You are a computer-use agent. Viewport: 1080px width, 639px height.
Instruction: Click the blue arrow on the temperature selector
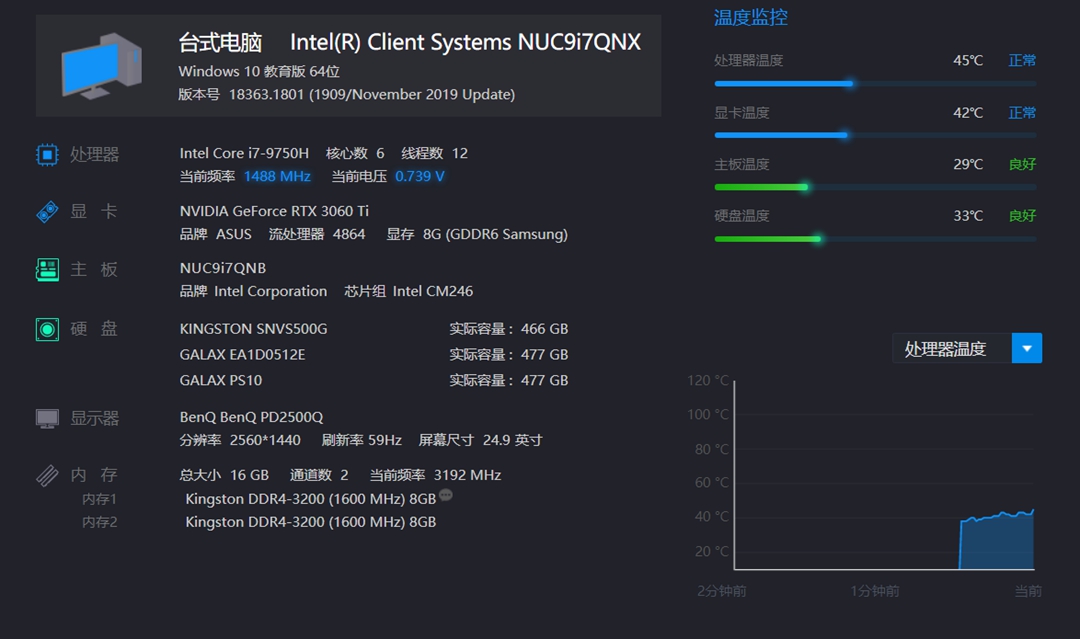pos(1027,348)
